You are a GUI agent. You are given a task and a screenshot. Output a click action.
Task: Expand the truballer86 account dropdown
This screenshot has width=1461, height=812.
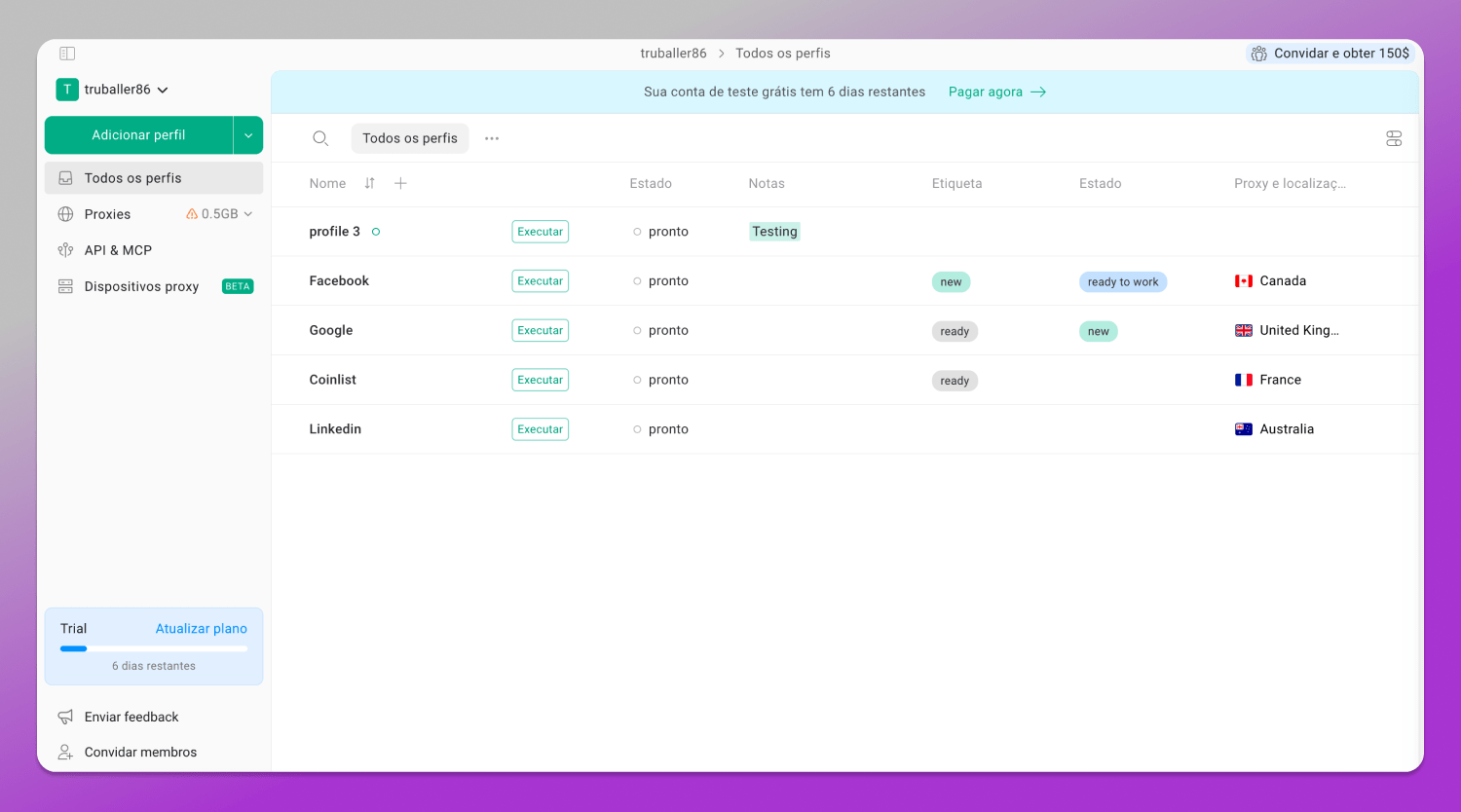tap(163, 90)
